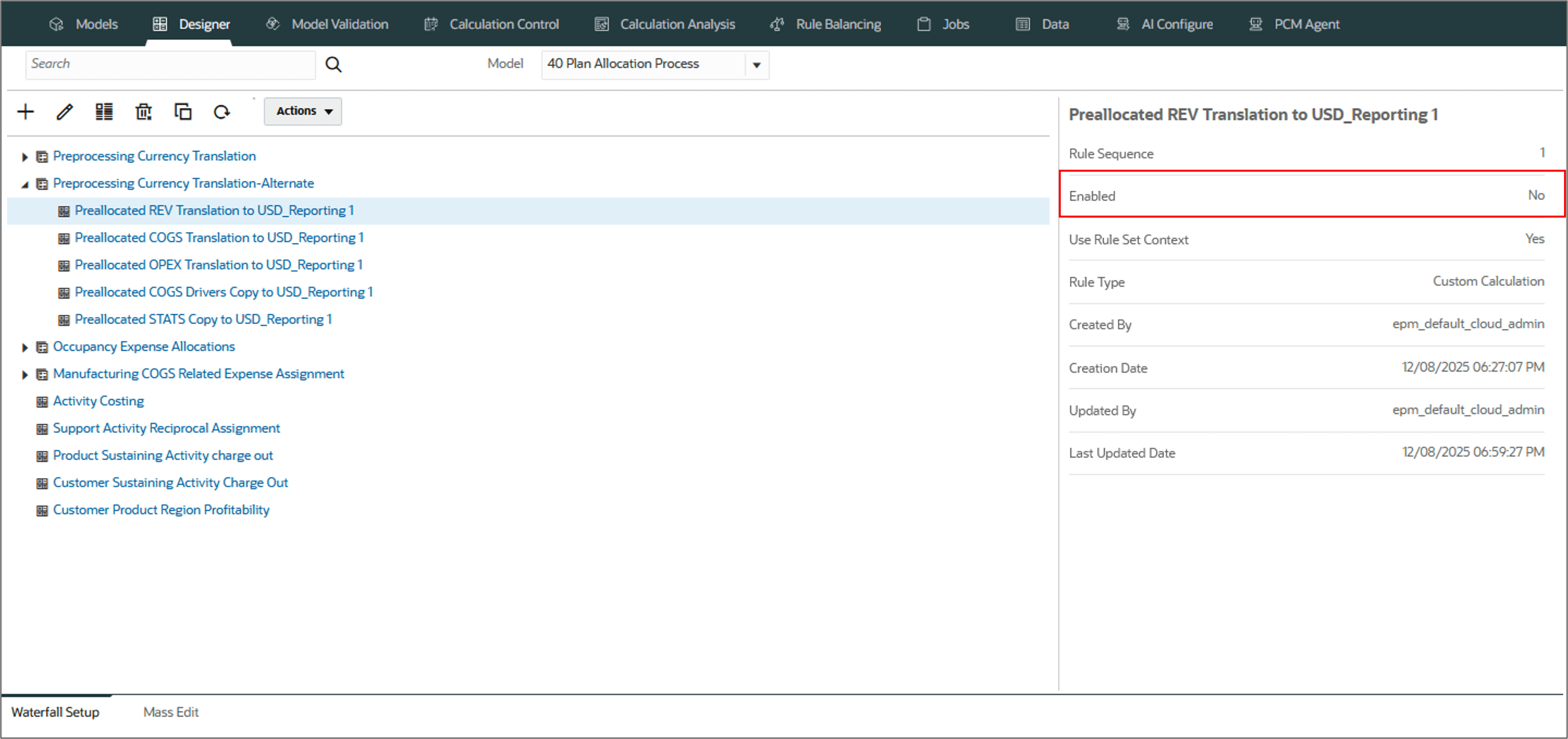Image resolution: width=1568 pixels, height=739 pixels.
Task: Click the Delete trash icon in toolbar
Action: pyautogui.click(x=144, y=112)
